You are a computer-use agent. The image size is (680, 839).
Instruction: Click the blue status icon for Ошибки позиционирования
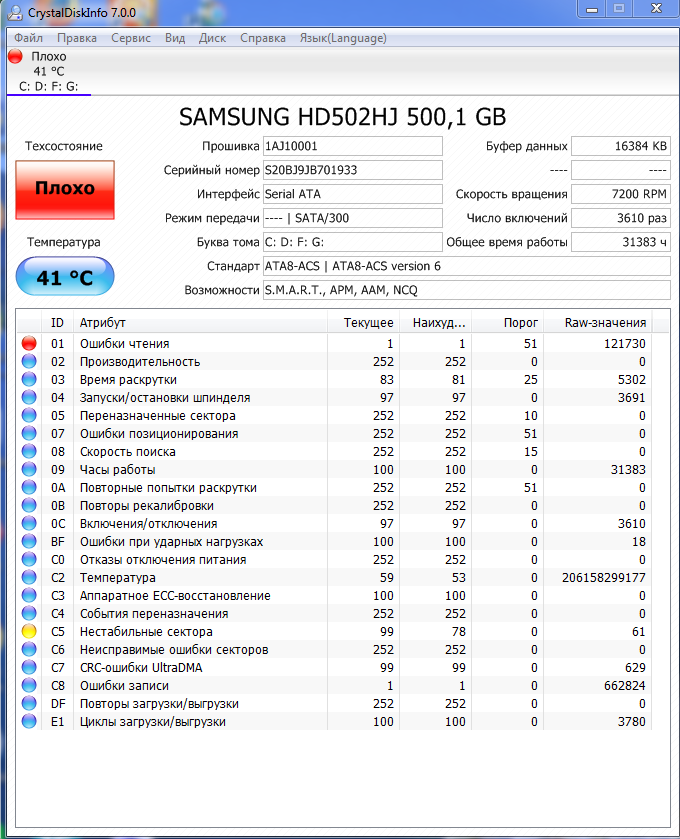[x=29, y=433]
